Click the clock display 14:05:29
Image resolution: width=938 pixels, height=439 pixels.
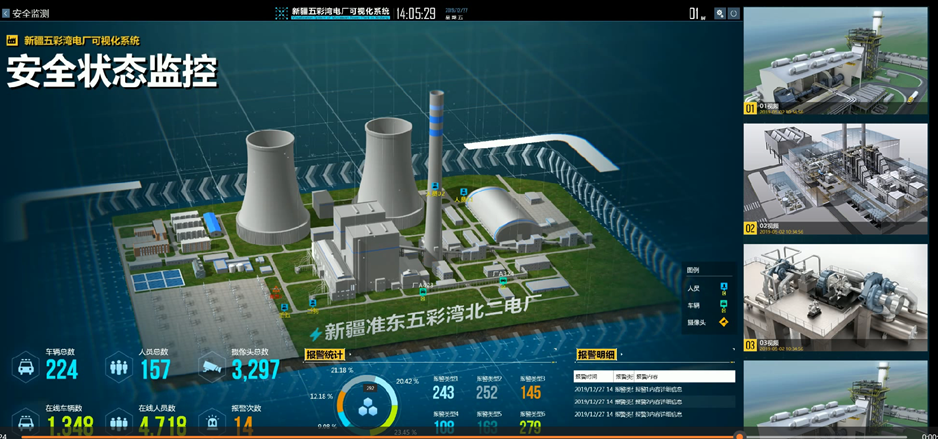416,13
